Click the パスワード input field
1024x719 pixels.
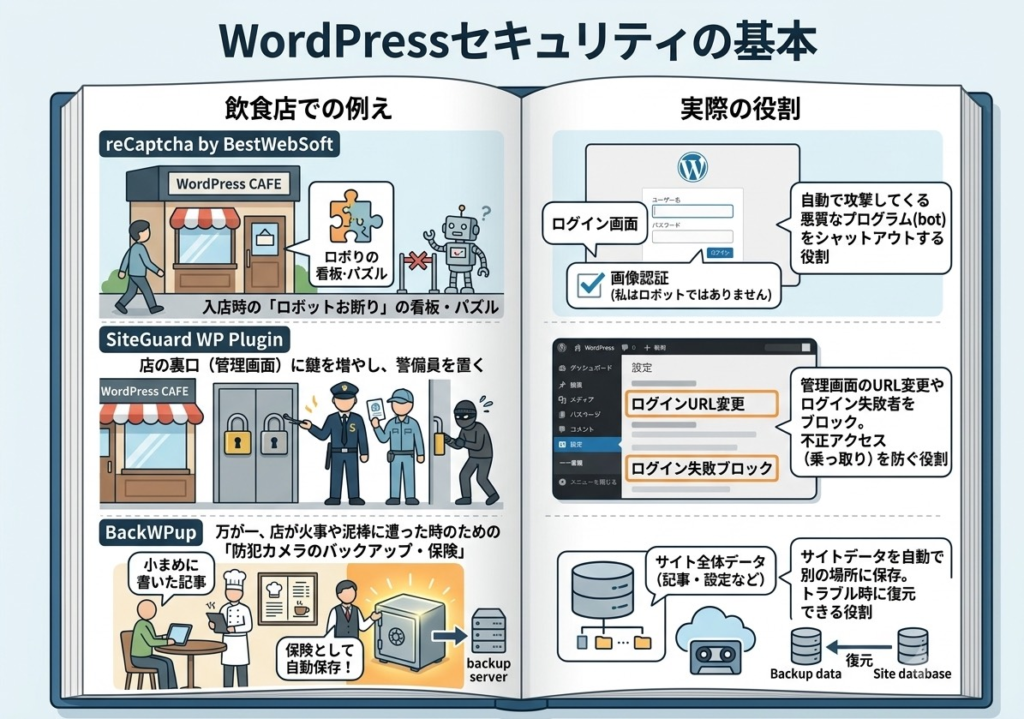692,236
